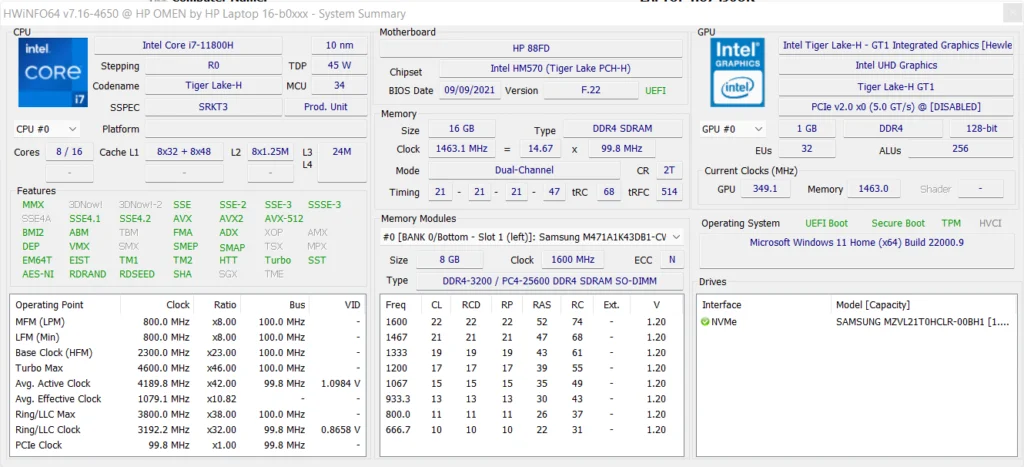The image size is (1024, 467).
Task: Click the Operating Point column header
Action: point(50,305)
